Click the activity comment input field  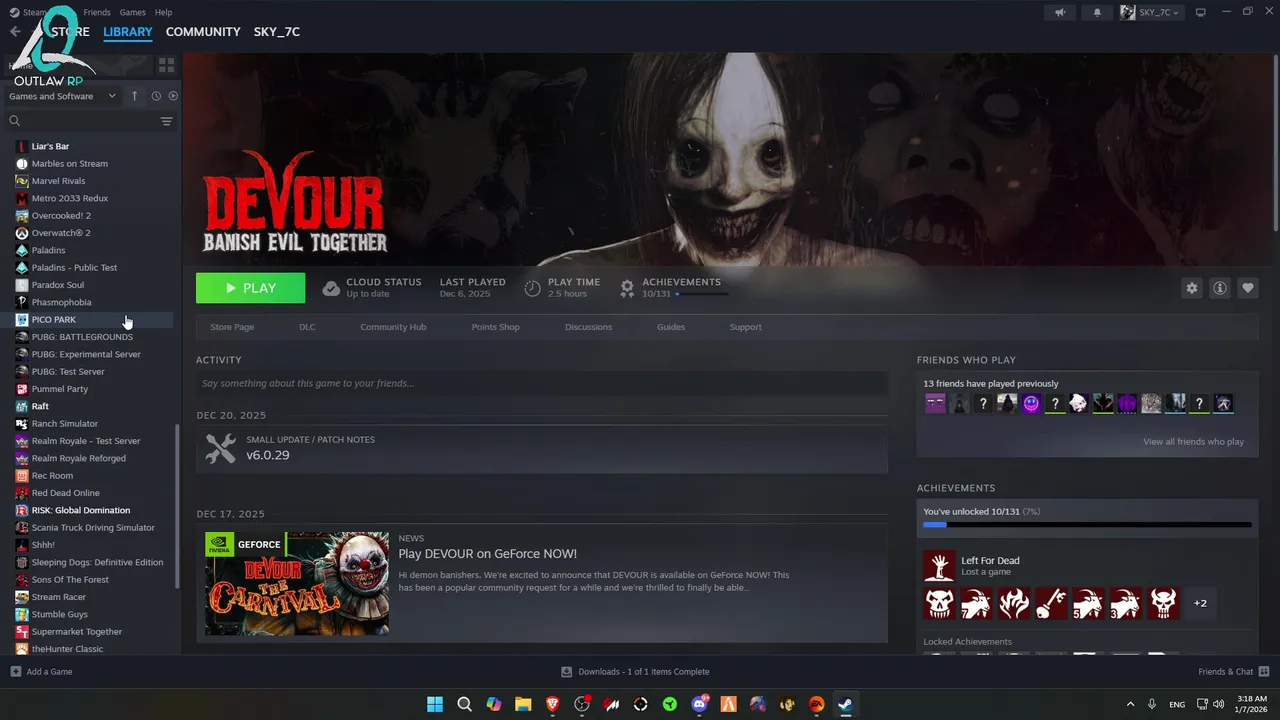click(542, 383)
